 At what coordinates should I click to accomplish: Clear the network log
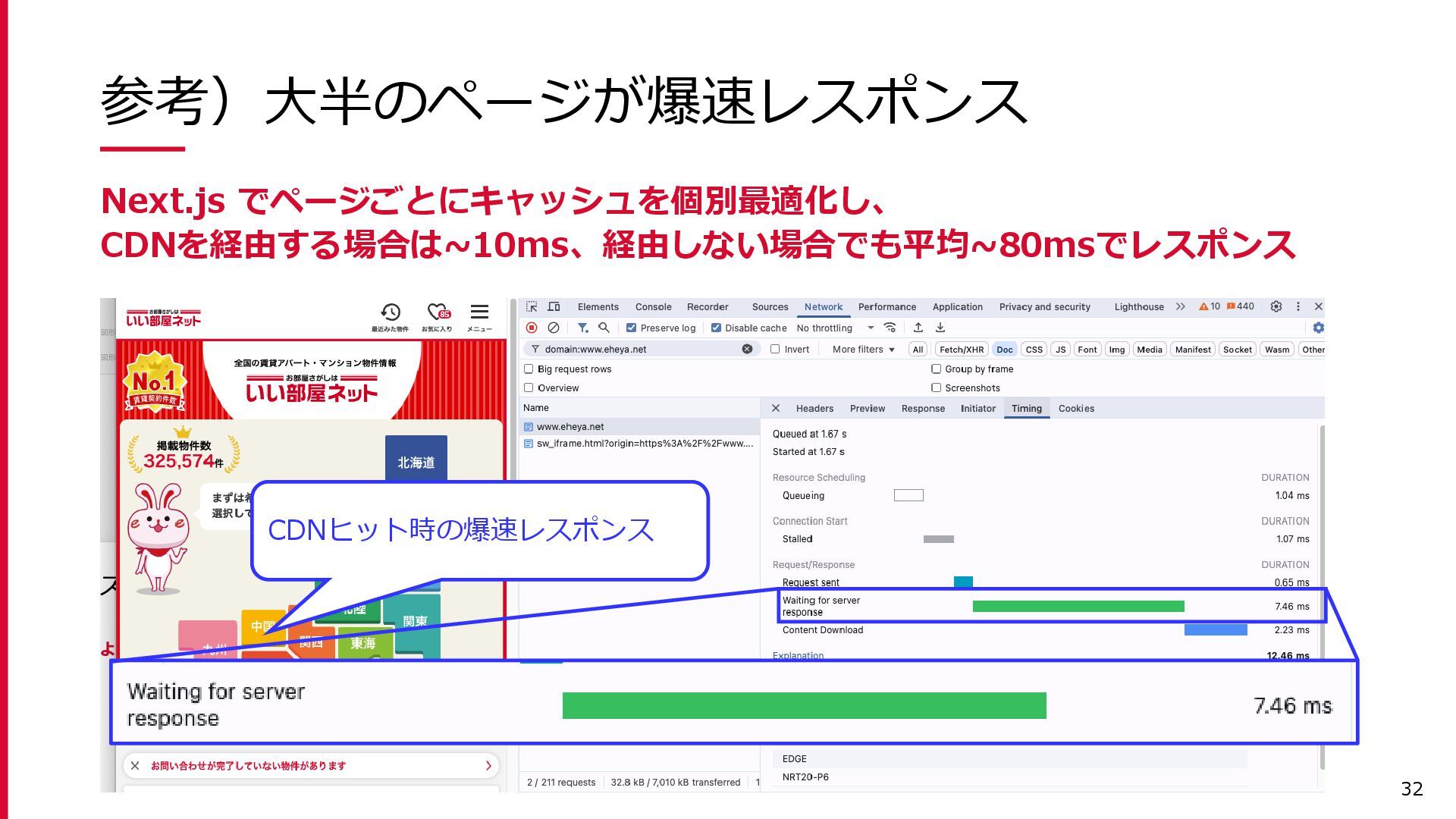click(554, 328)
